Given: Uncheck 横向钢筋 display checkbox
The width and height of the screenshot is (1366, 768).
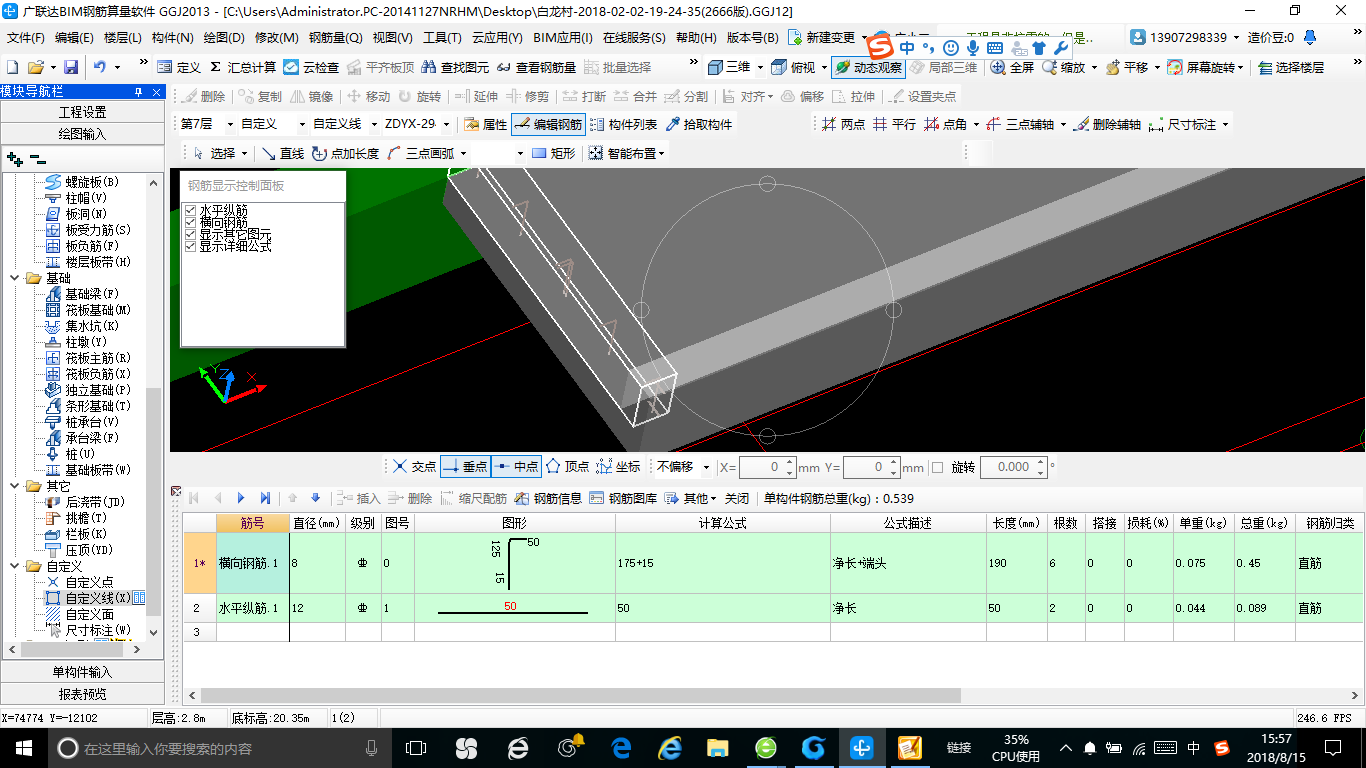Looking at the screenshot, I should coord(190,222).
